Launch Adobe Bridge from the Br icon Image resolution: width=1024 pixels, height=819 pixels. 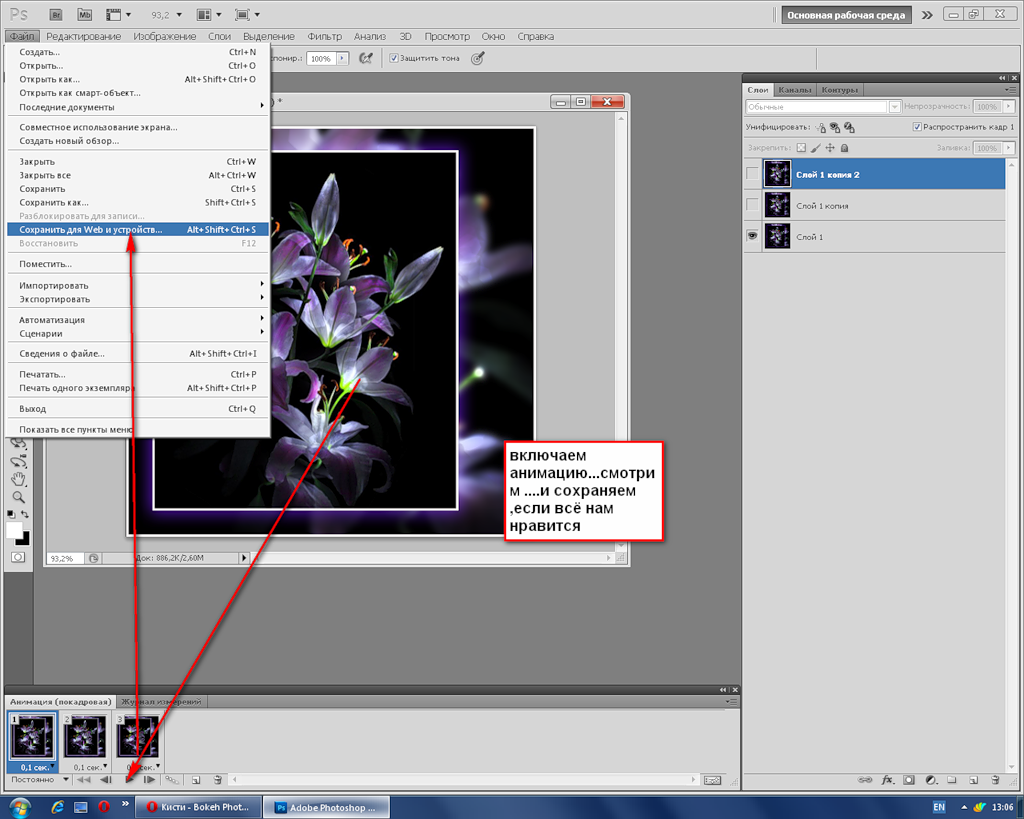[56, 15]
